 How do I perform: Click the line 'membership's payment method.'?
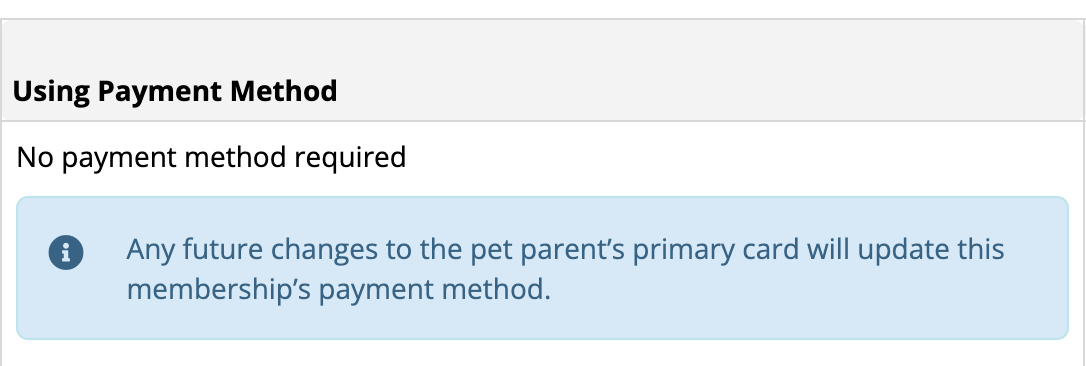coord(339,289)
